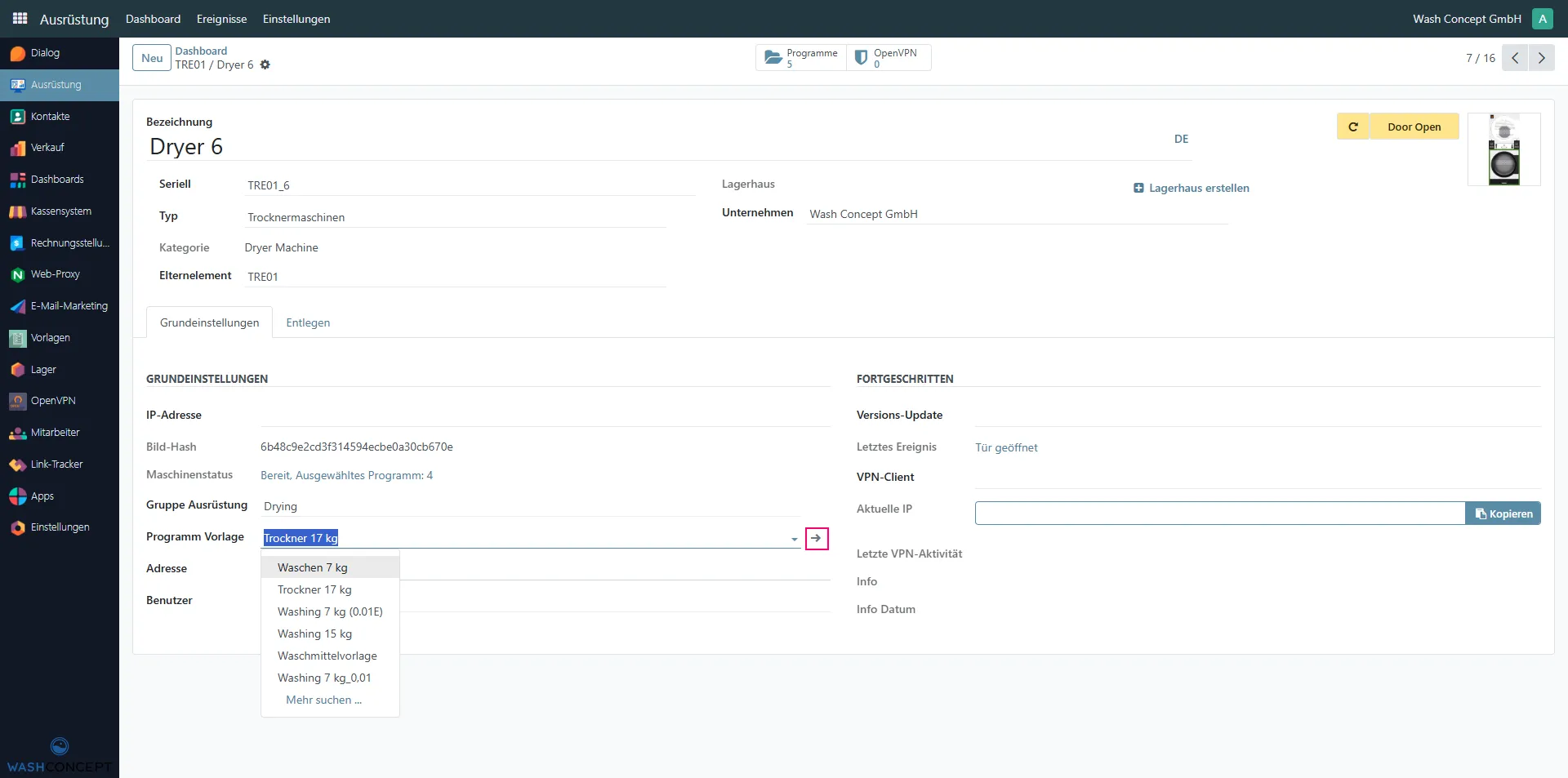Viewport: 1568px width, 778px height.
Task: Click the internal link arrow beside Programm Vorlage
Action: click(x=816, y=539)
